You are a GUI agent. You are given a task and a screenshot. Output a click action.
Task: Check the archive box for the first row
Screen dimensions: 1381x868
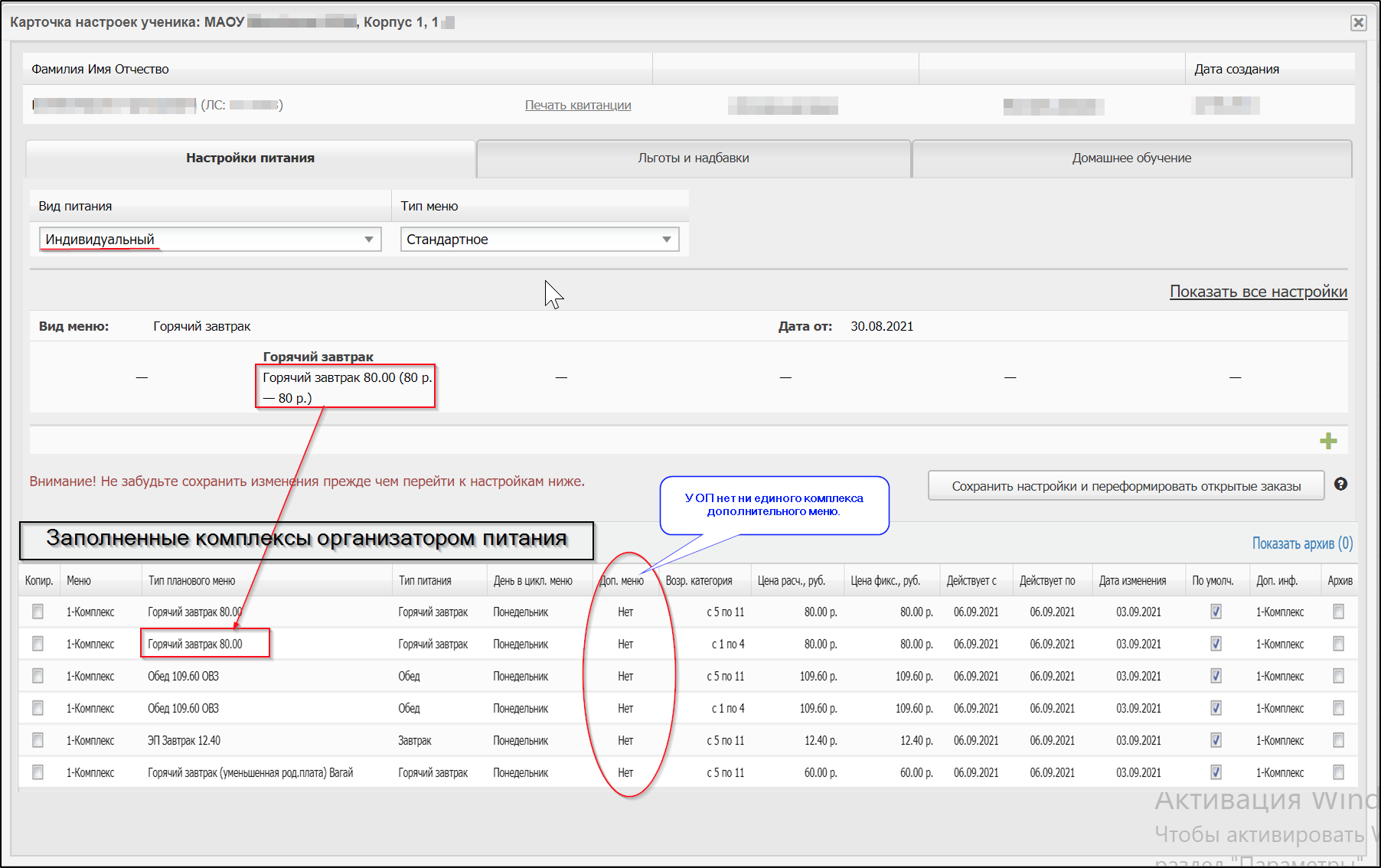(x=1338, y=612)
